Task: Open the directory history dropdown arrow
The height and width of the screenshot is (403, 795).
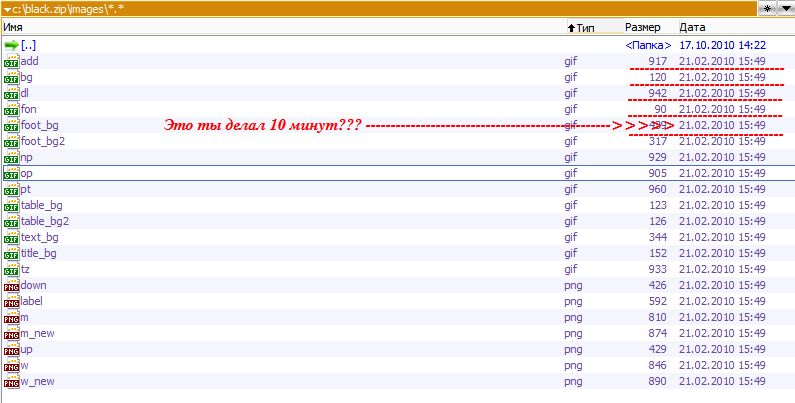Action: point(785,8)
